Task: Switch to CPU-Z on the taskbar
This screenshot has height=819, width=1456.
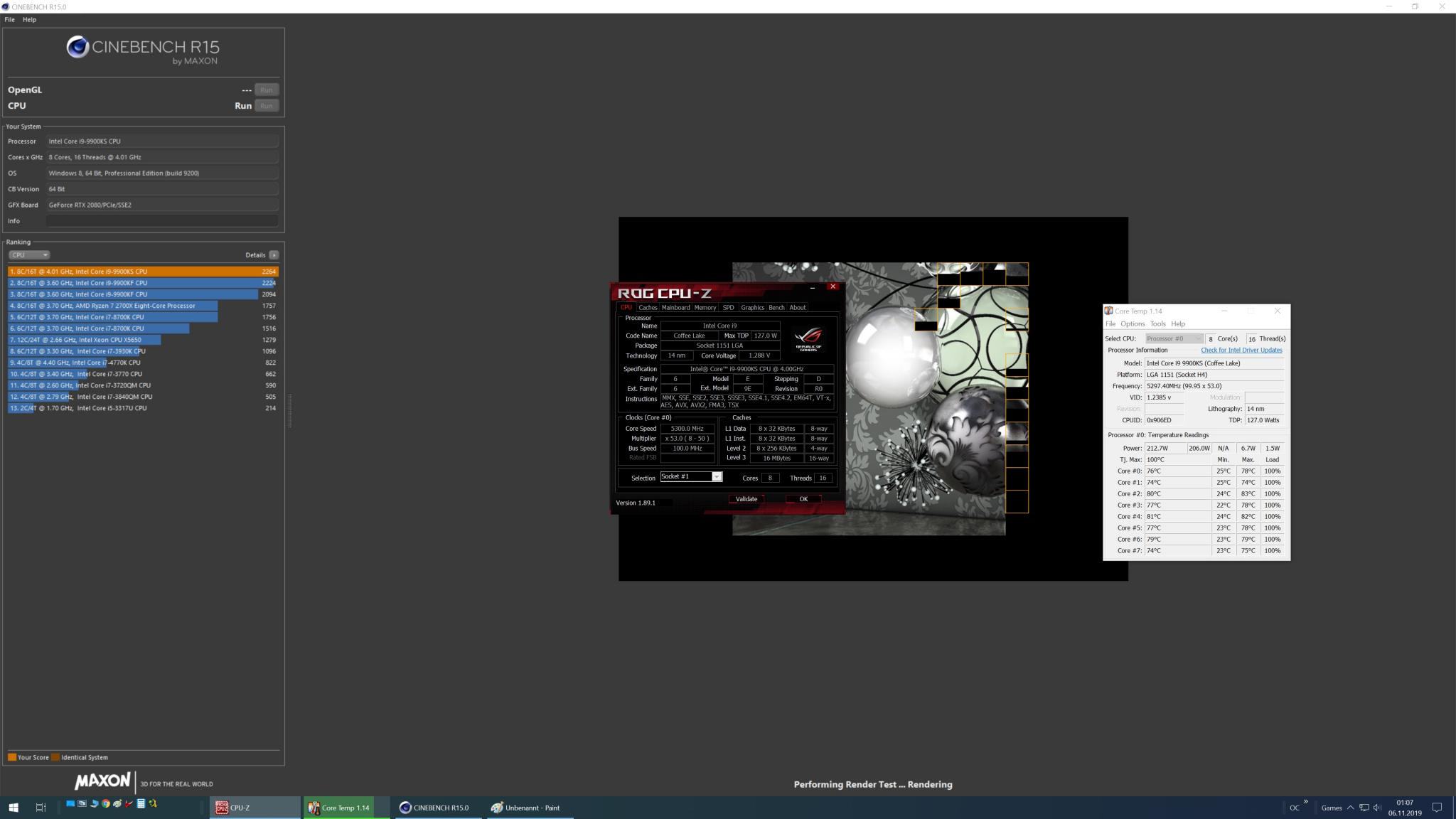Action: click(x=255, y=808)
